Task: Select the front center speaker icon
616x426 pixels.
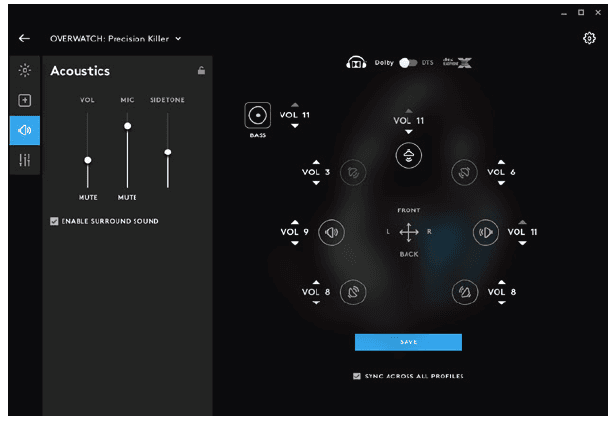Action: (409, 155)
